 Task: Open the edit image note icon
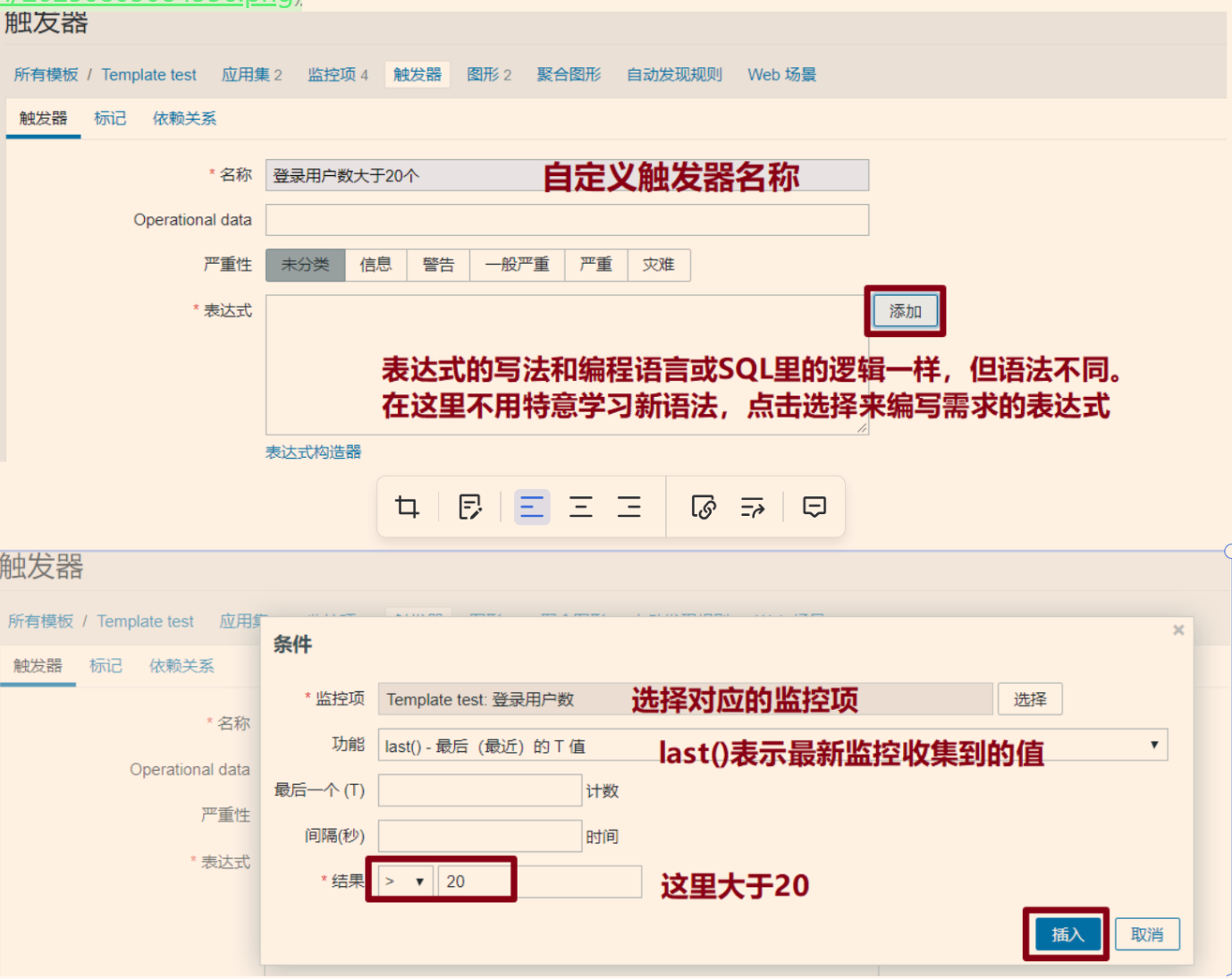pos(469,507)
